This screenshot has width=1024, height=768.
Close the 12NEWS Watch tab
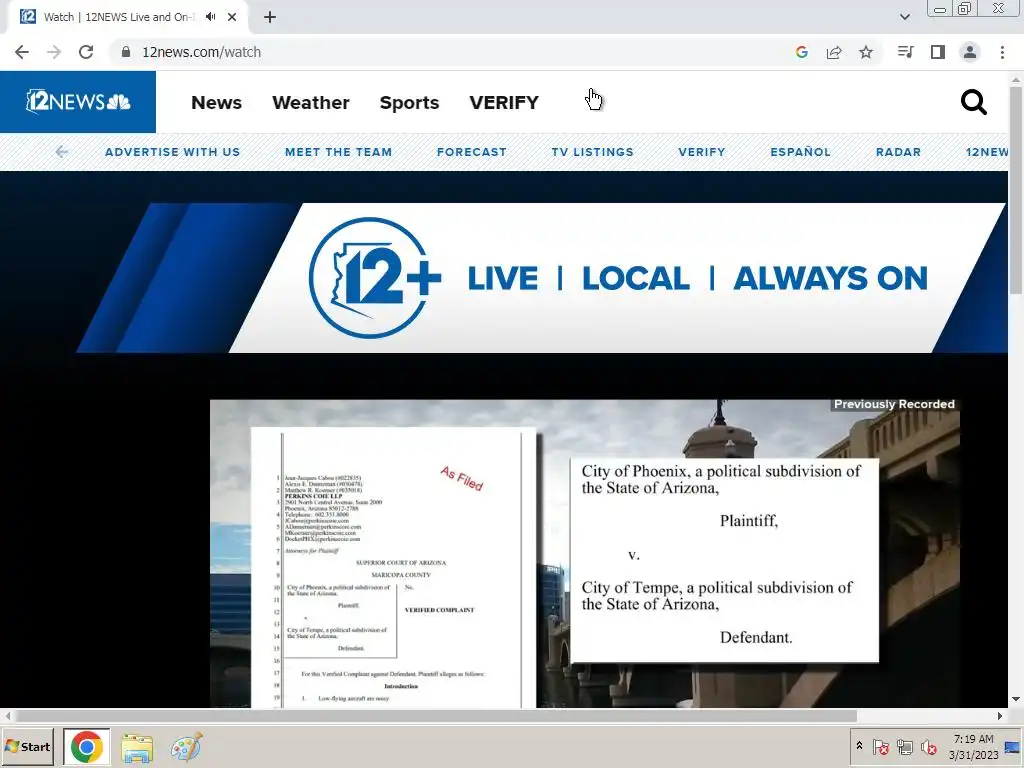pyautogui.click(x=232, y=17)
